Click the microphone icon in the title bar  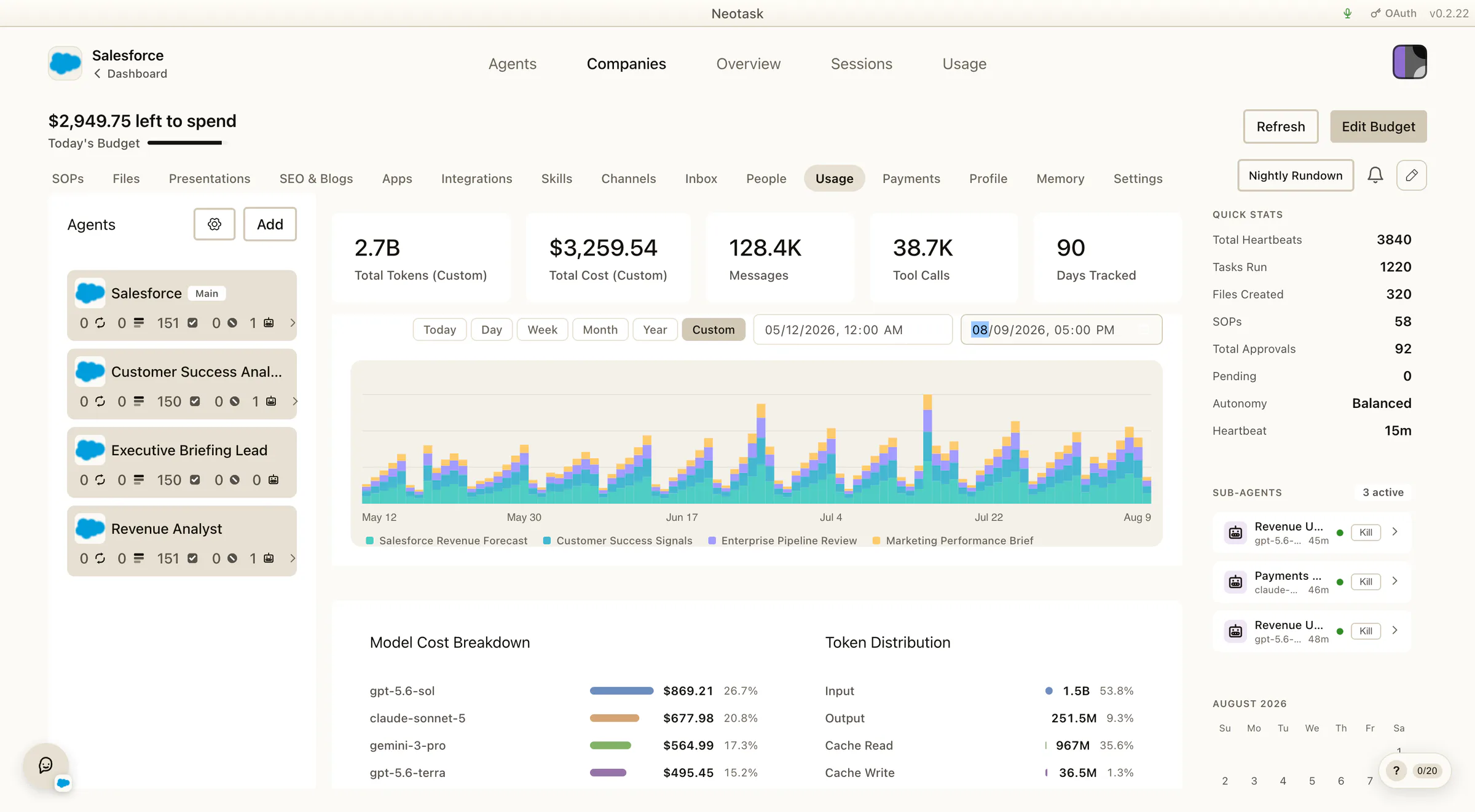pyautogui.click(x=1347, y=14)
